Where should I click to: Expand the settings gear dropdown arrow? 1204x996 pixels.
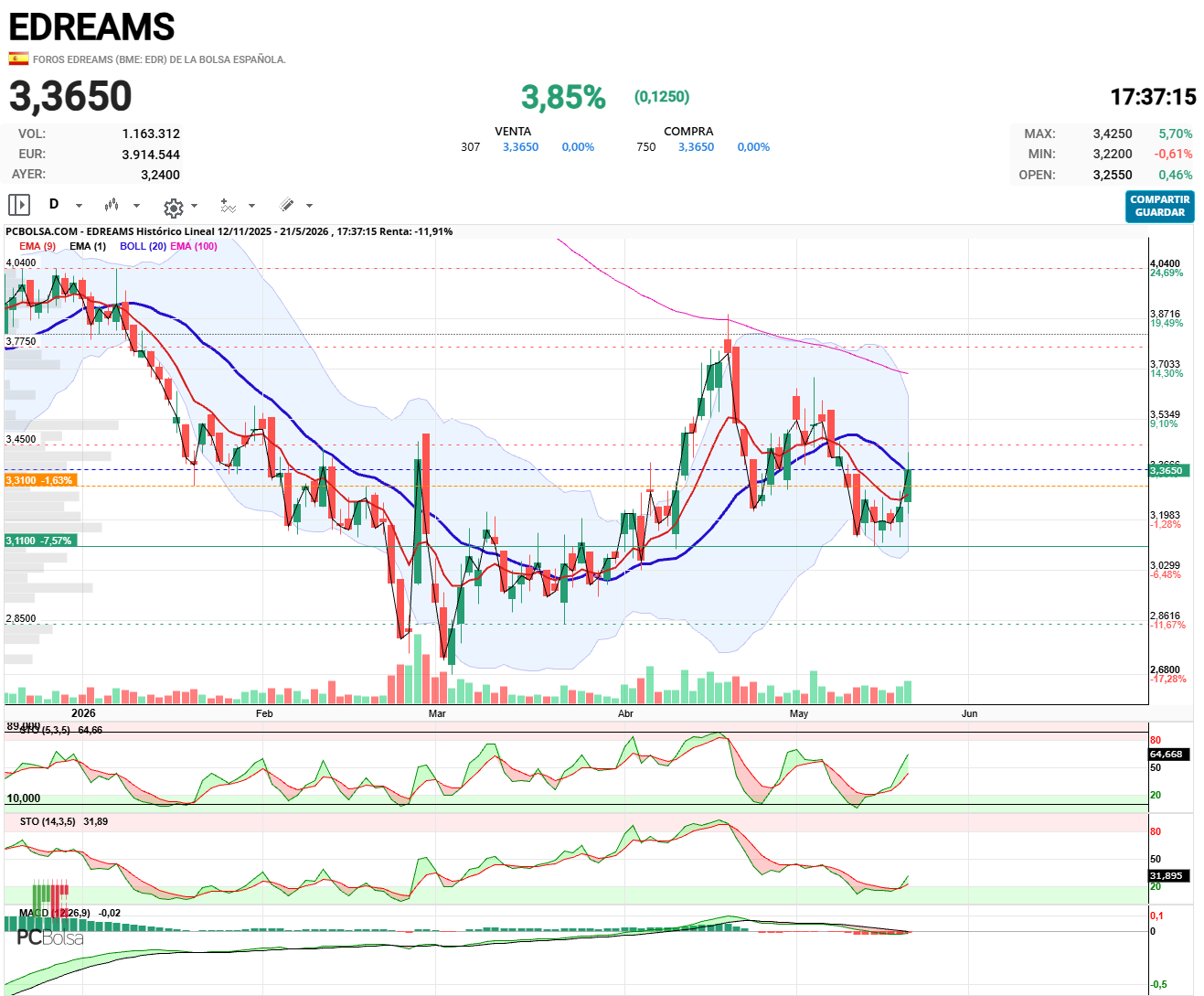coord(194,206)
